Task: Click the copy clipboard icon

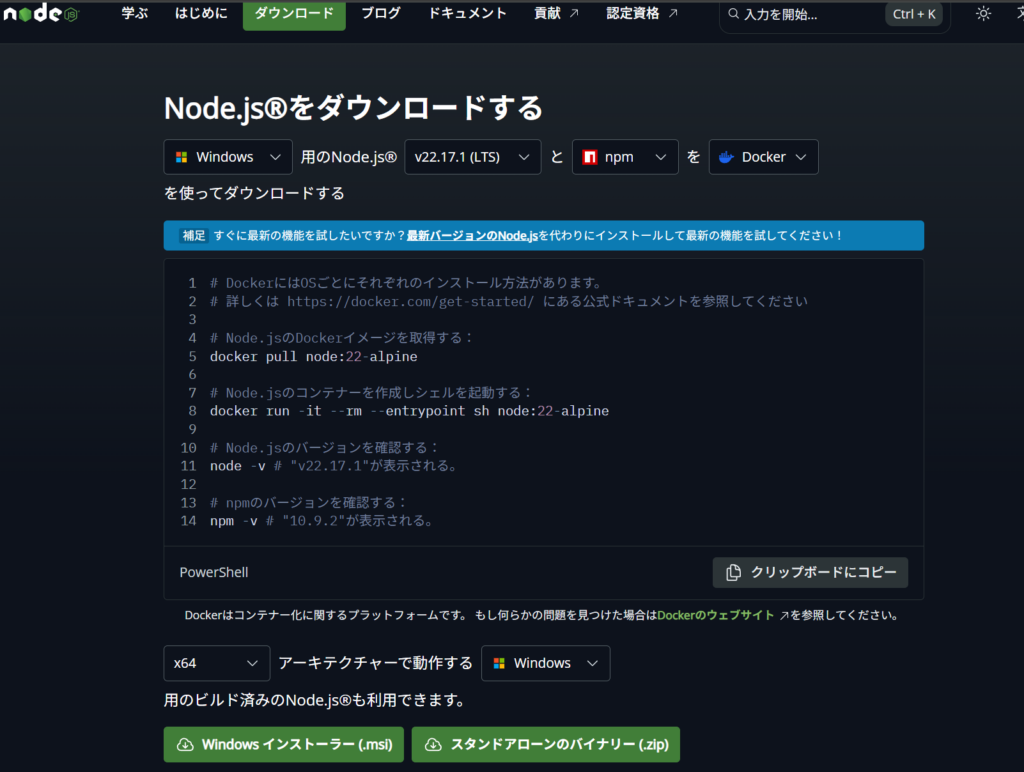Action: (x=733, y=572)
